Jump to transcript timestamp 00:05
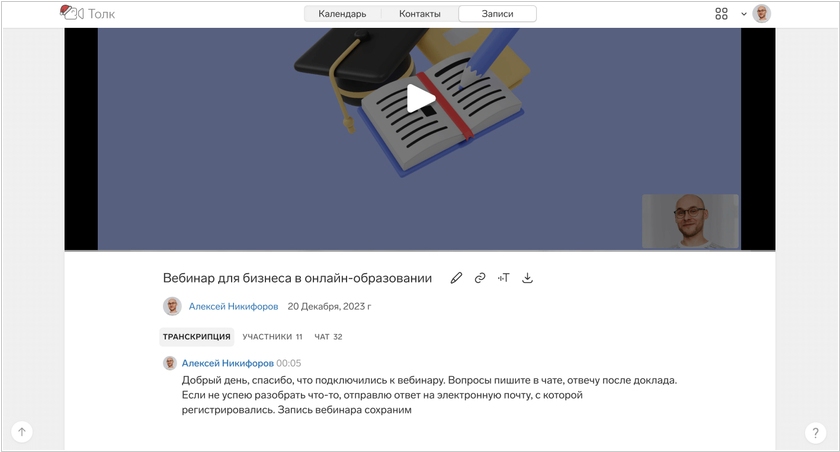Image resolution: width=840 pixels, height=452 pixels. point(289,363)
